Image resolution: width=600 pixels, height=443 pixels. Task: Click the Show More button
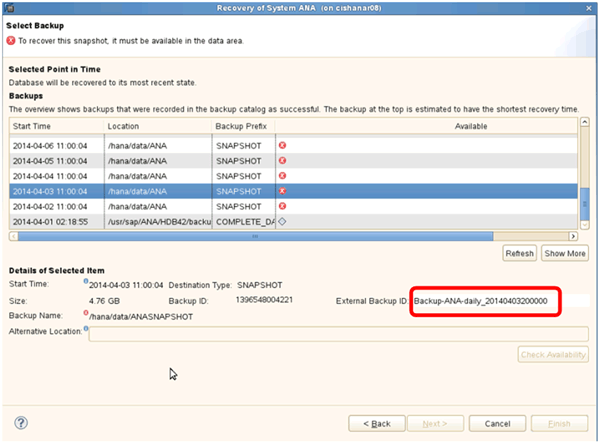click(564, 254)
